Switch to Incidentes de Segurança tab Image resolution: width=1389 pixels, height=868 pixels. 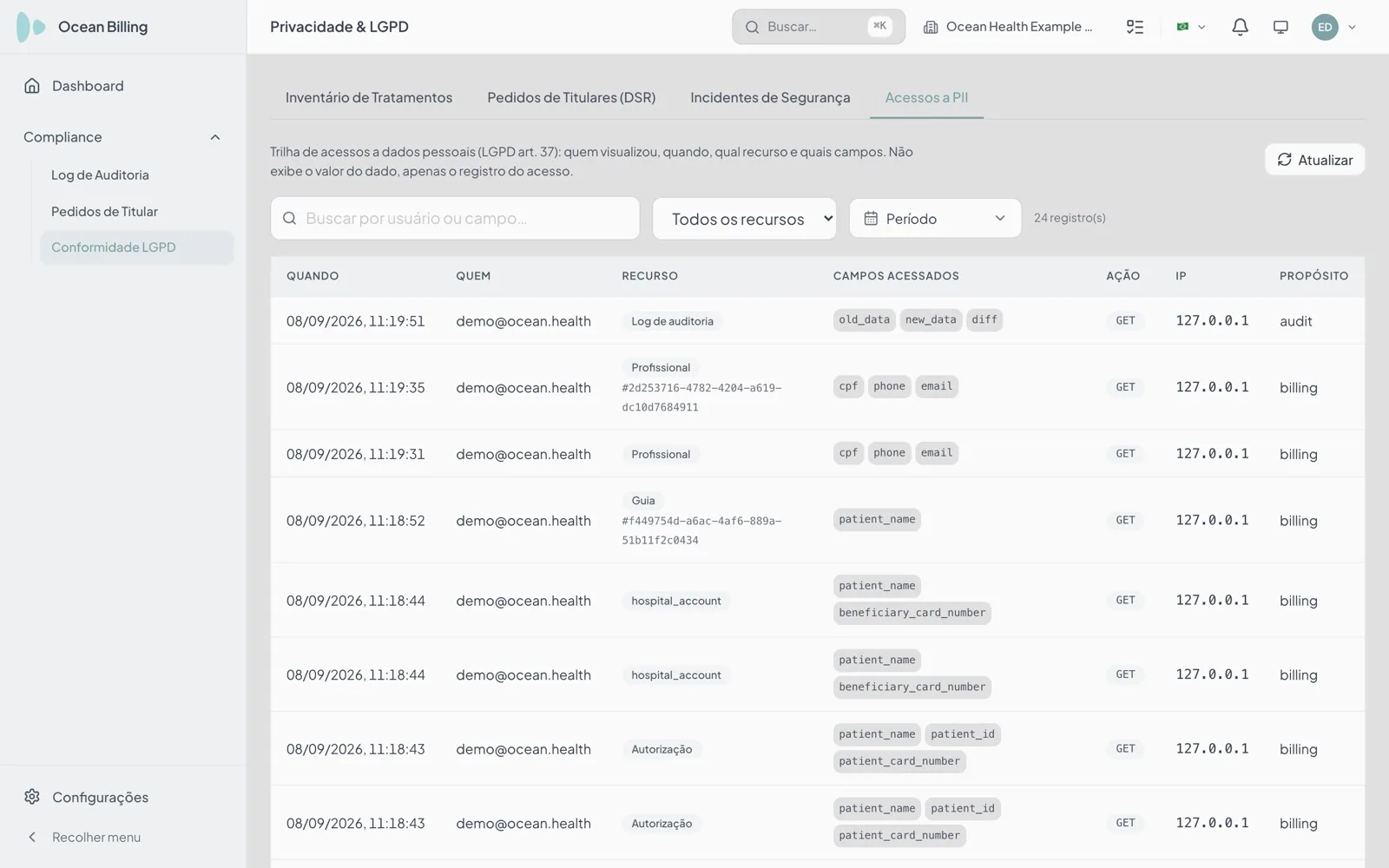[x=770, y=97]
